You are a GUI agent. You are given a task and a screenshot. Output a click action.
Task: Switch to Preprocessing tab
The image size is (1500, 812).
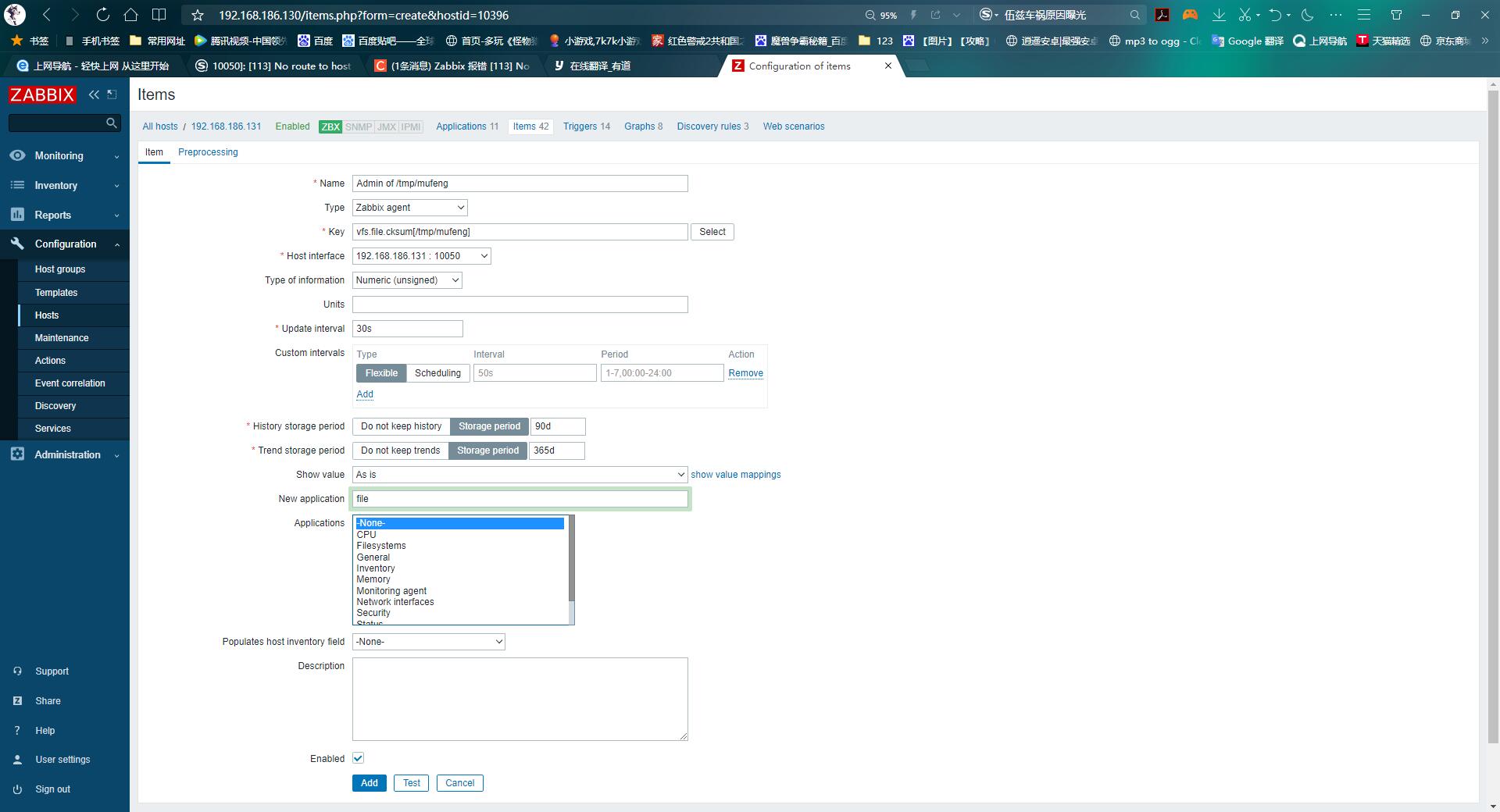(x=208, y=152)
